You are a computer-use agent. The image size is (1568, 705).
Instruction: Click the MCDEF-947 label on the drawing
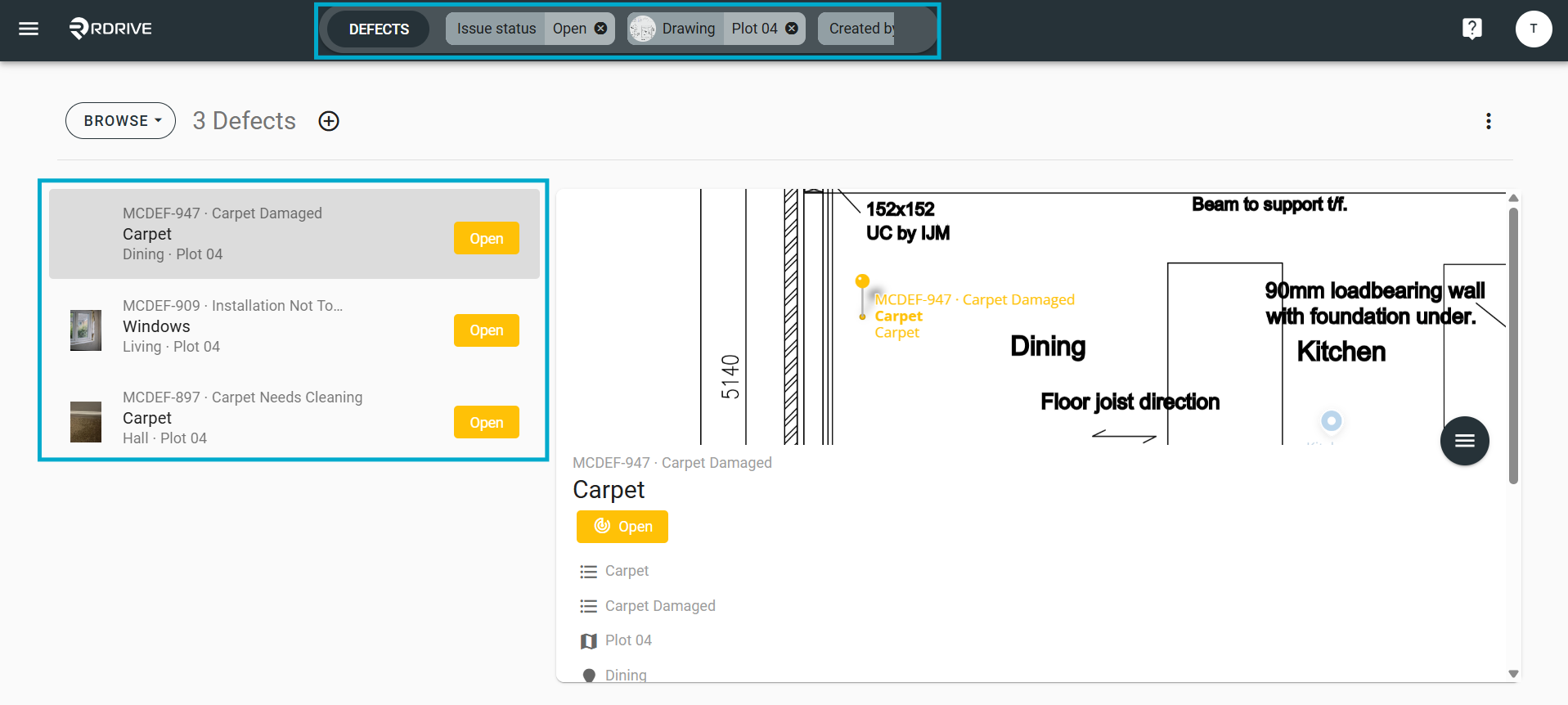tap(974, 299)
